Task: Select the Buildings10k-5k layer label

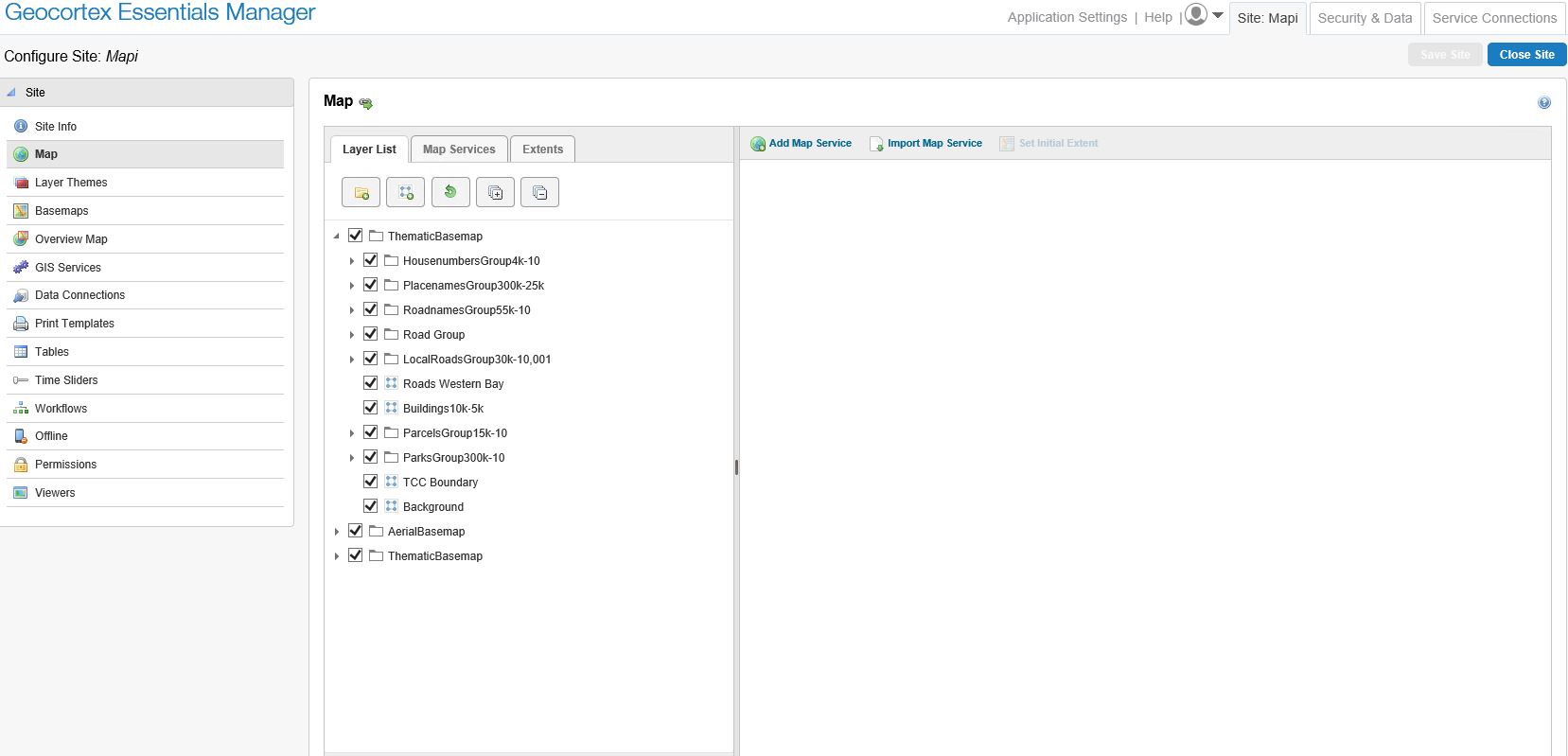Action: click(443, 409)
